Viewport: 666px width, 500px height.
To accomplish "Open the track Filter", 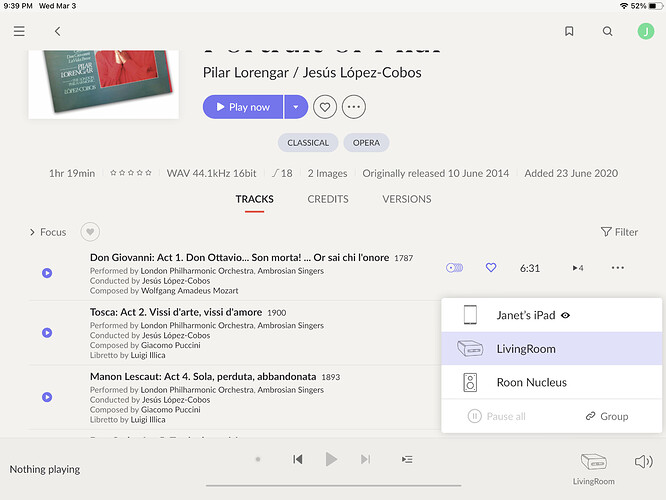I will (x=619, y=232).
